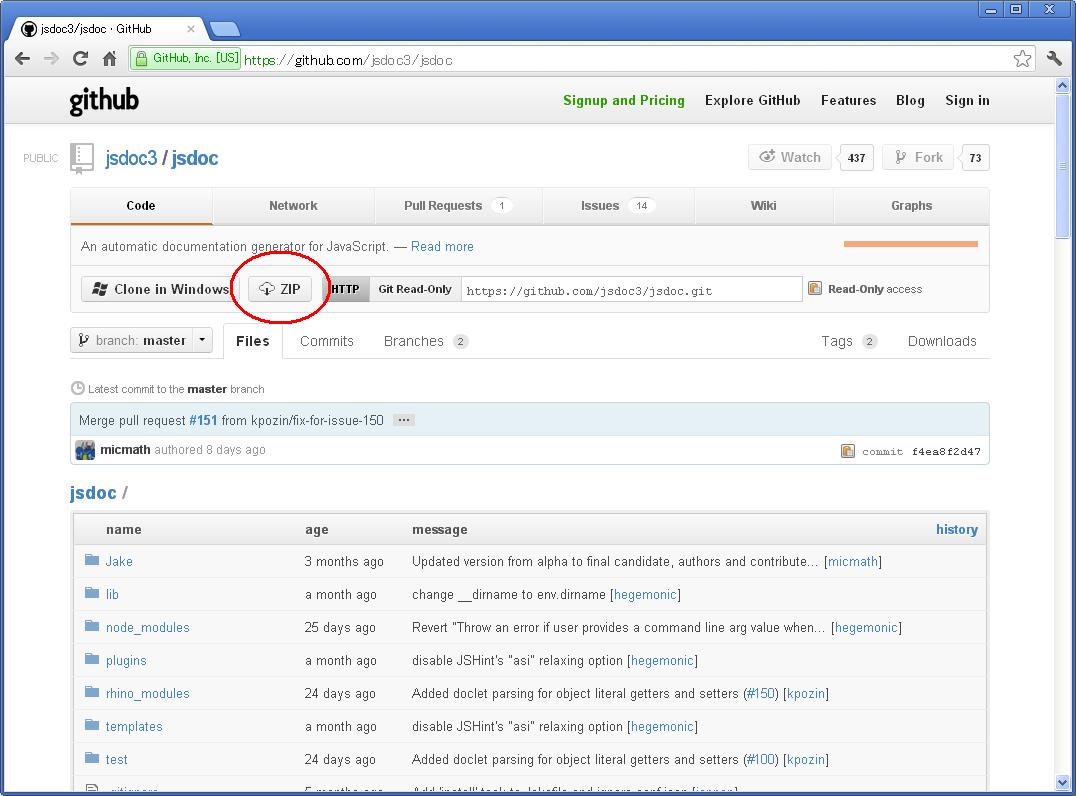1076x796 pixels.
Task: Click Signup and Pricing link
Action: pos(623,100)
